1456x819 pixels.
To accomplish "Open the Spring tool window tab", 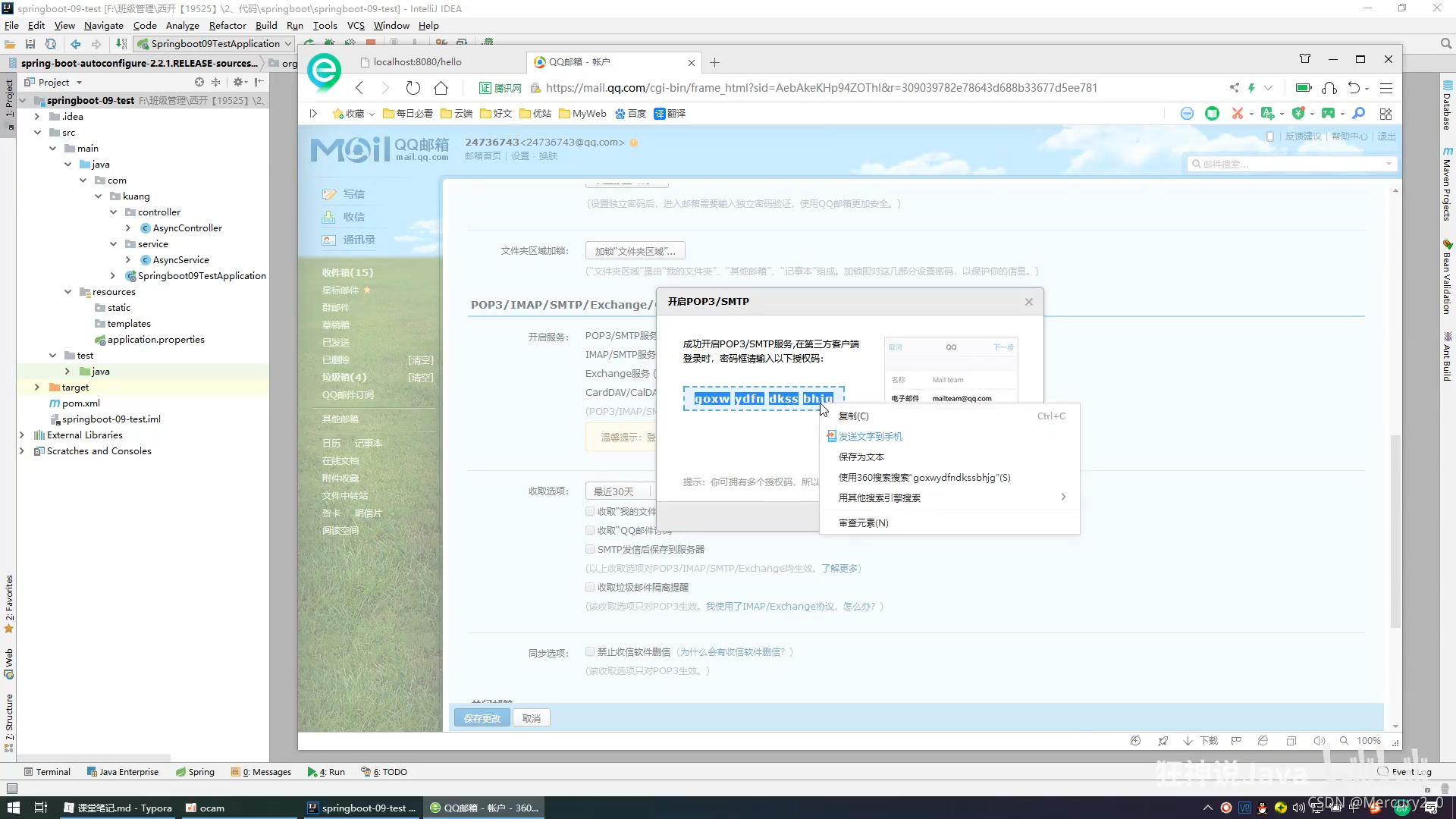I will [x=196, y=772].
